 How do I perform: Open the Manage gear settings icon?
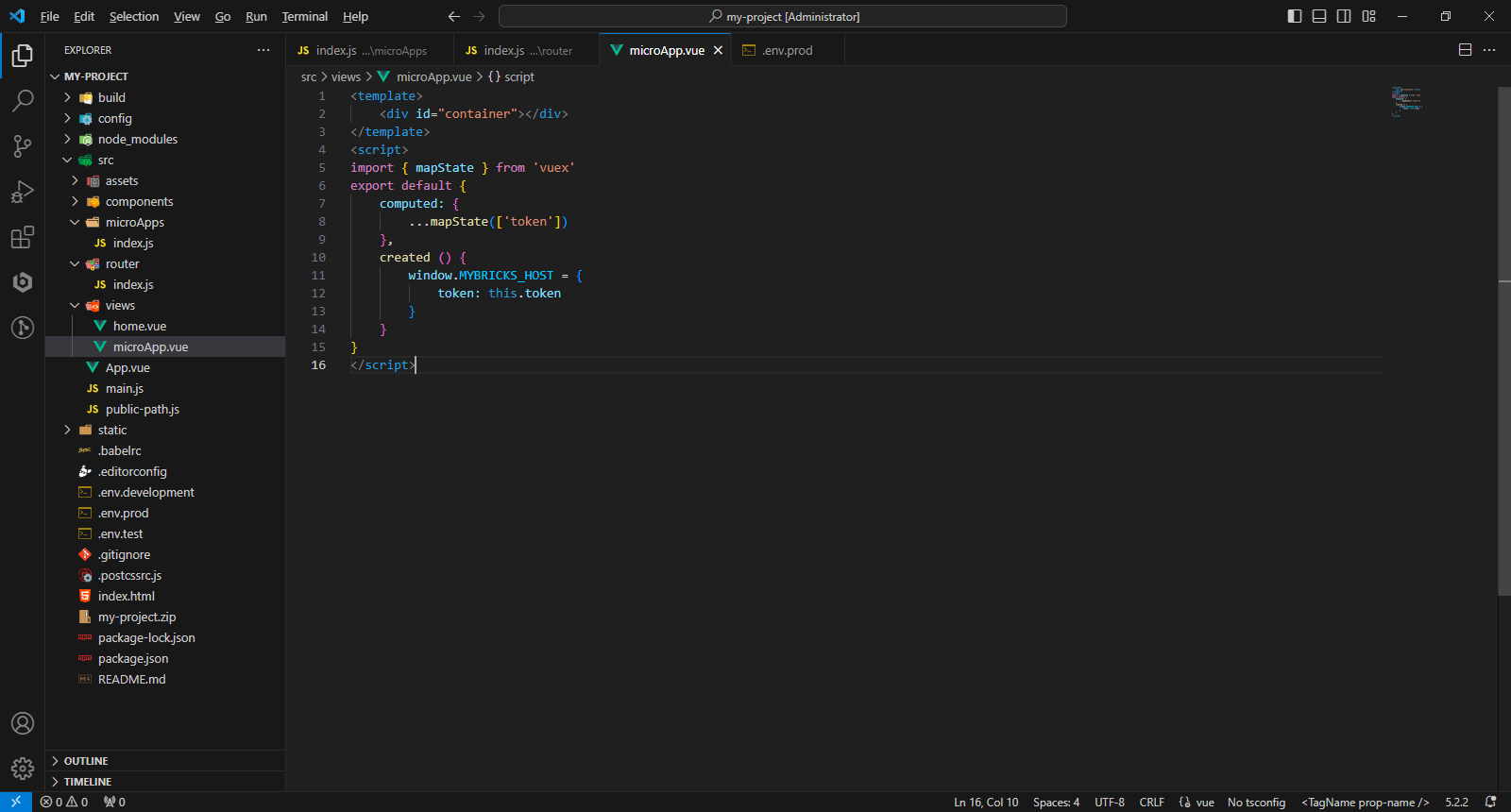click(23, 769)
